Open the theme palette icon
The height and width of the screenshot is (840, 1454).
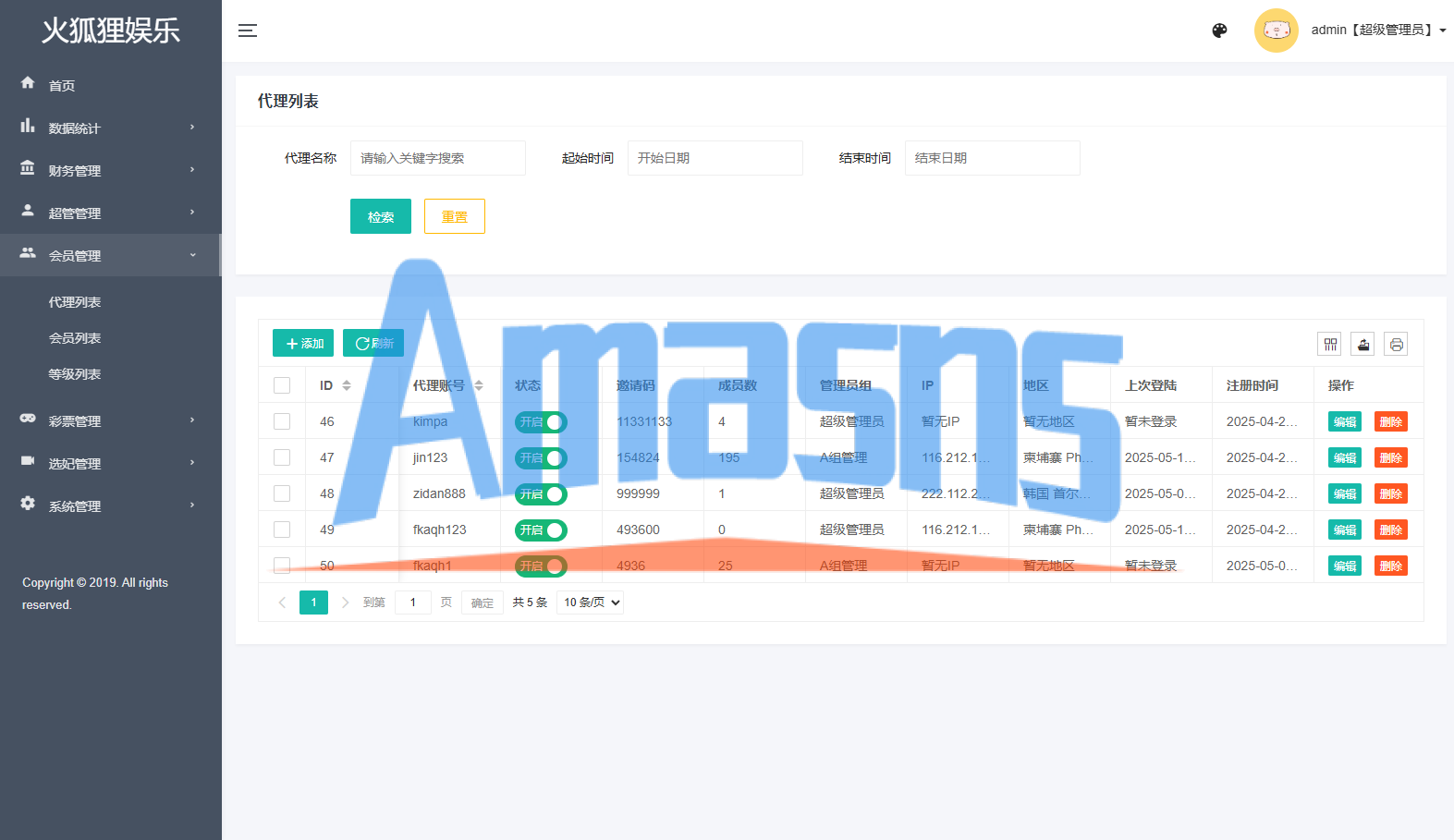(x=1219, y=30)
